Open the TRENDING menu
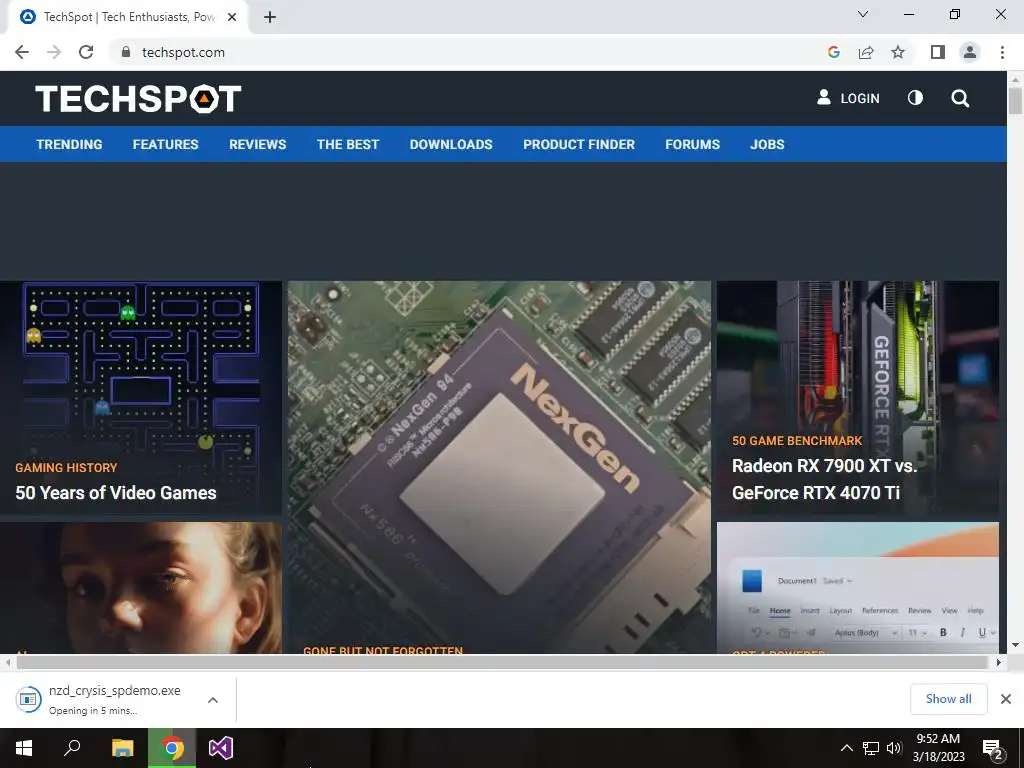Image resolution: width=1024 pixels, height=768 pixels. (x=69, y=144)
